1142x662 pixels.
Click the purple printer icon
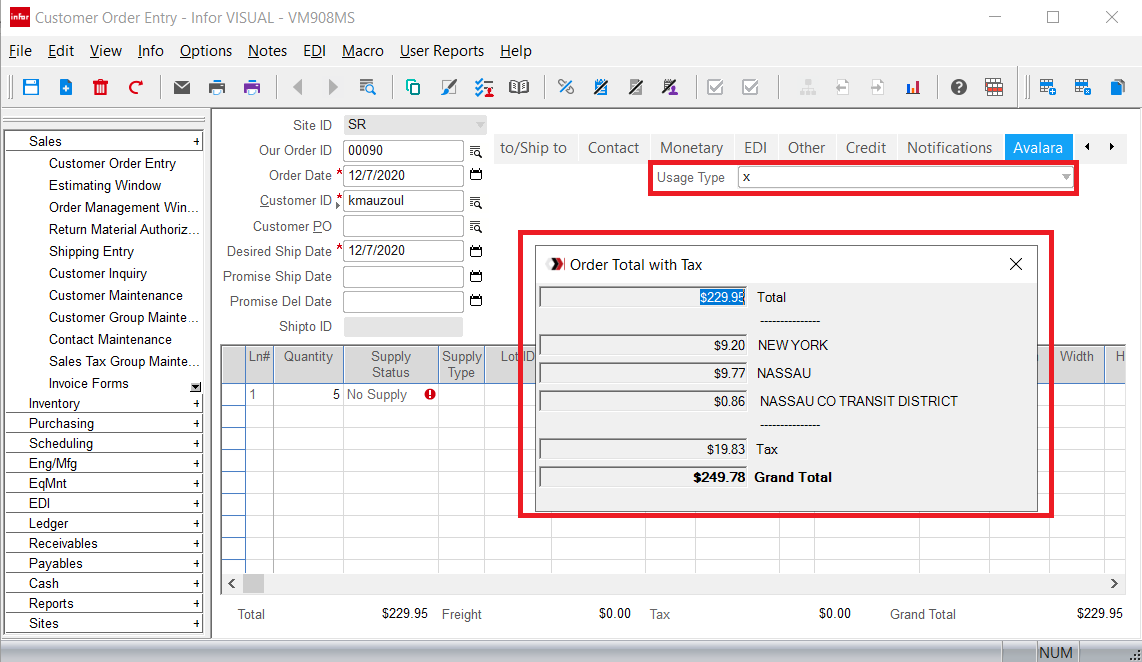point(252,87)
